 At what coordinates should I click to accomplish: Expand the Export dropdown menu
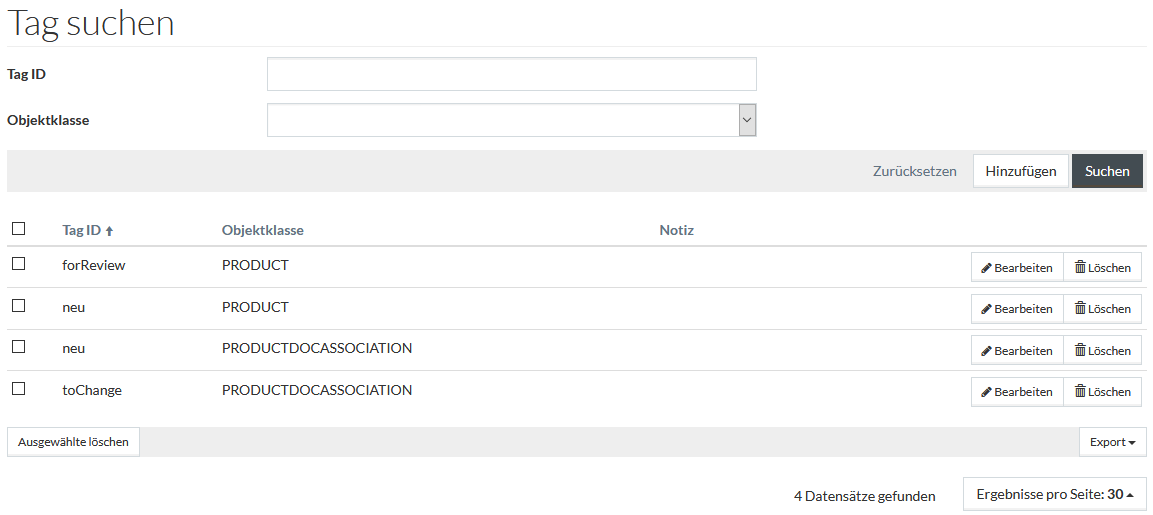1113,442
